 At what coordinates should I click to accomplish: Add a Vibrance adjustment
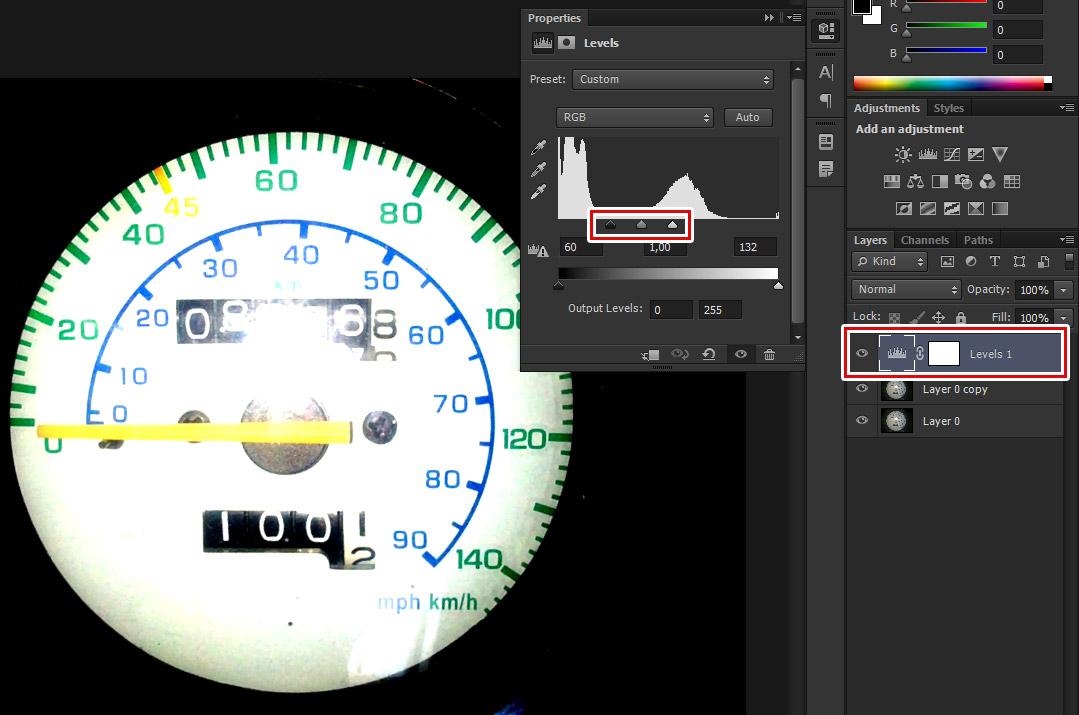click(1000, 154)
